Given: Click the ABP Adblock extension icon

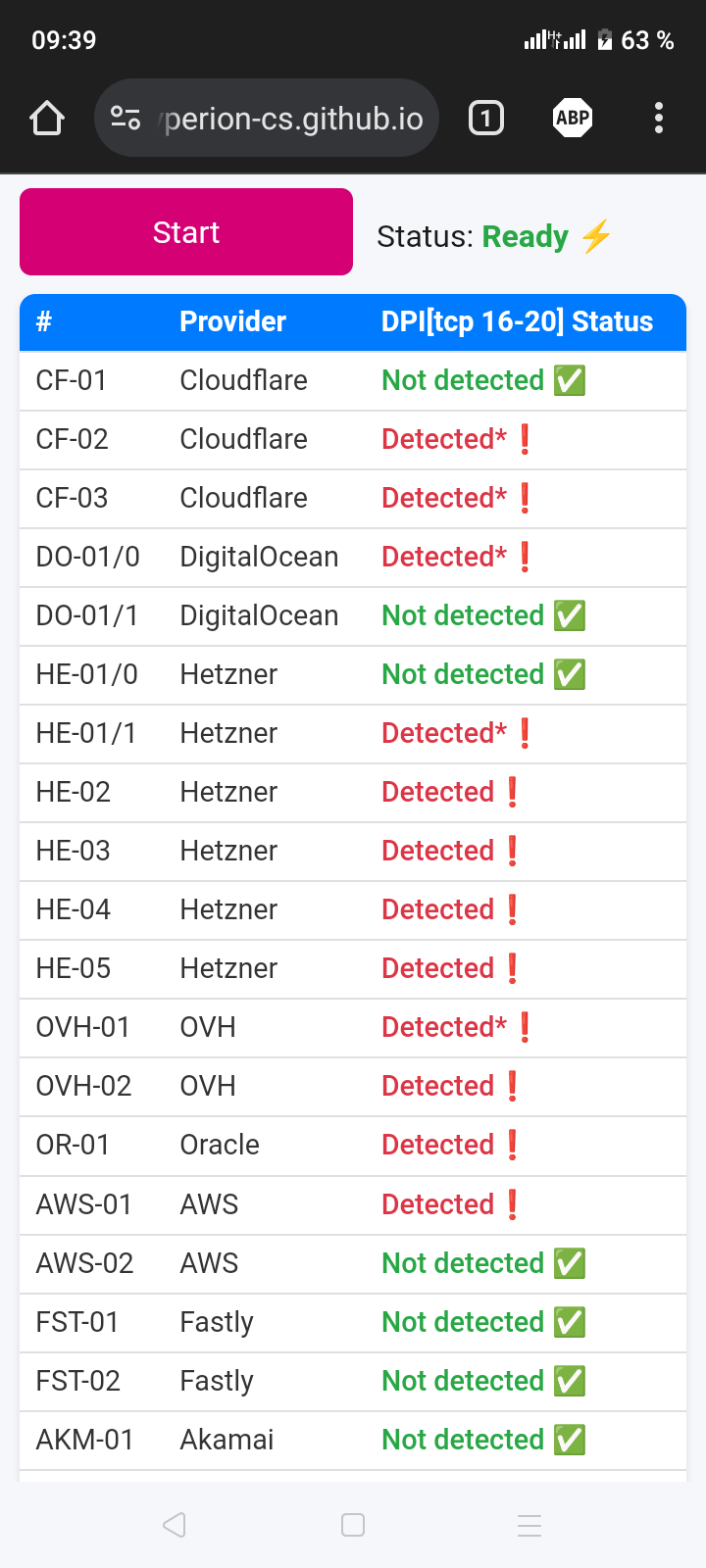Looking at the screenshot, I should (573, 119).
